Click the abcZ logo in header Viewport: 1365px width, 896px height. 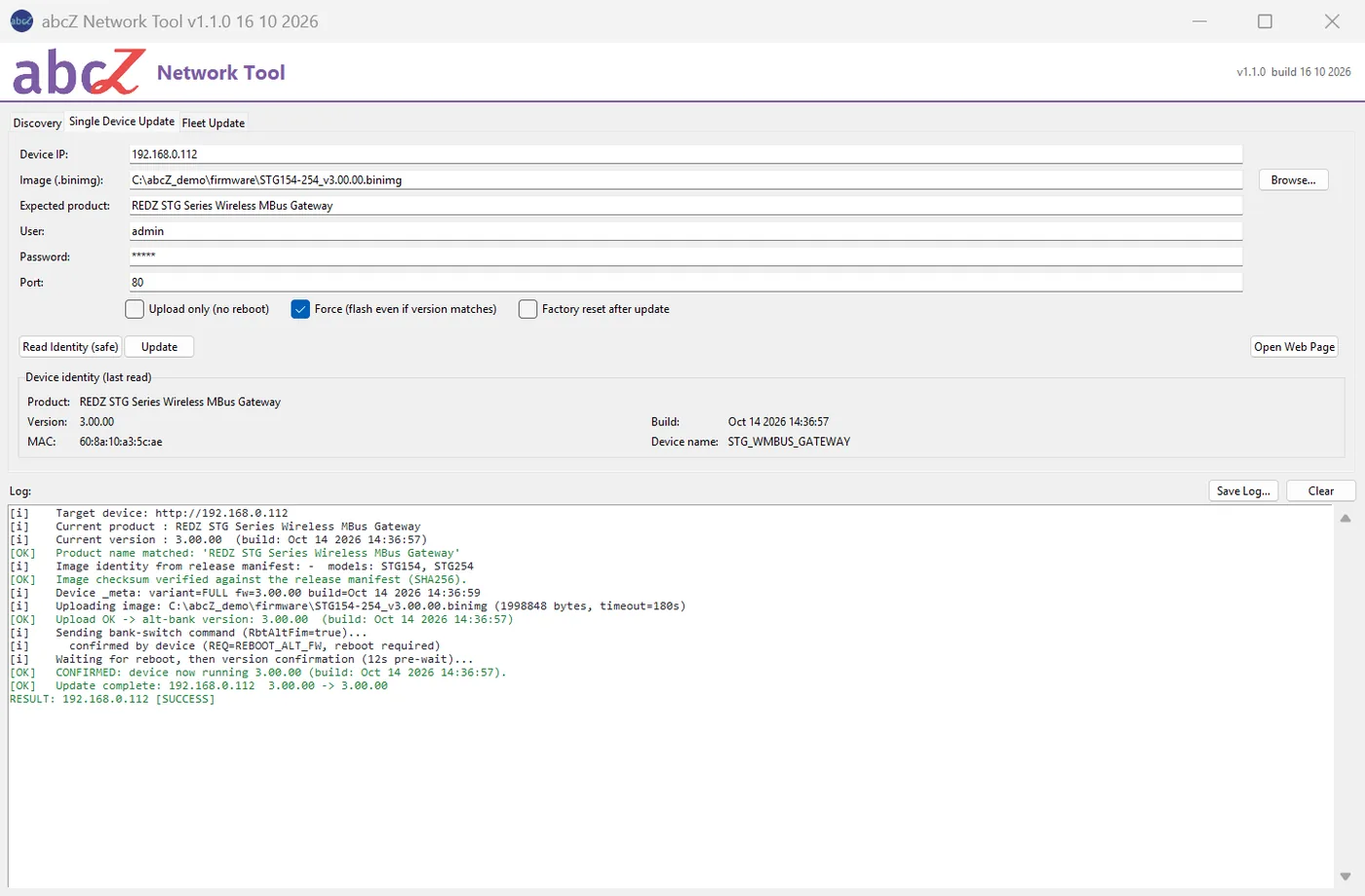78,72
